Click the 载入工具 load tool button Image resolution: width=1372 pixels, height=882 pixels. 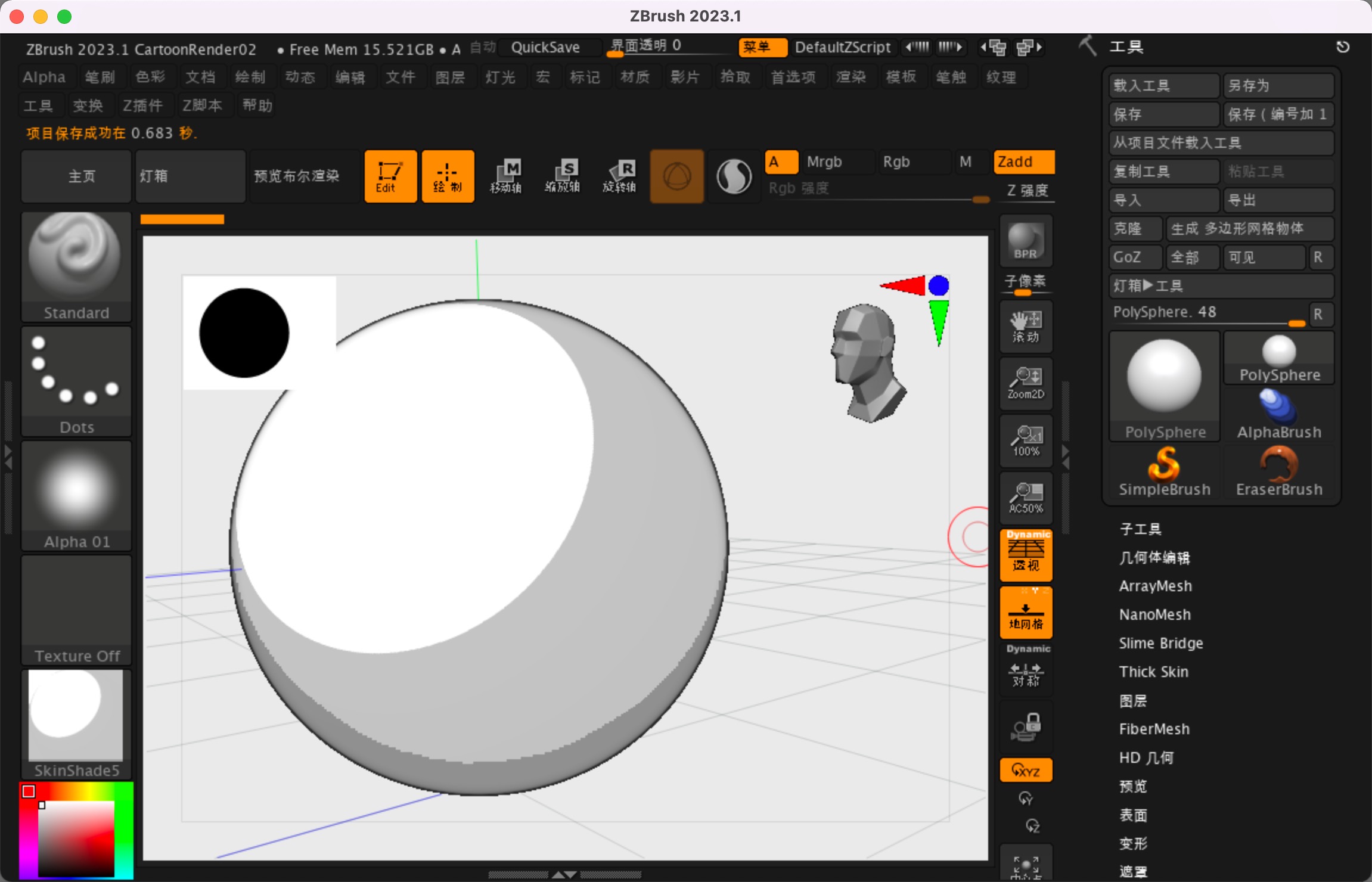[1162, 86]
